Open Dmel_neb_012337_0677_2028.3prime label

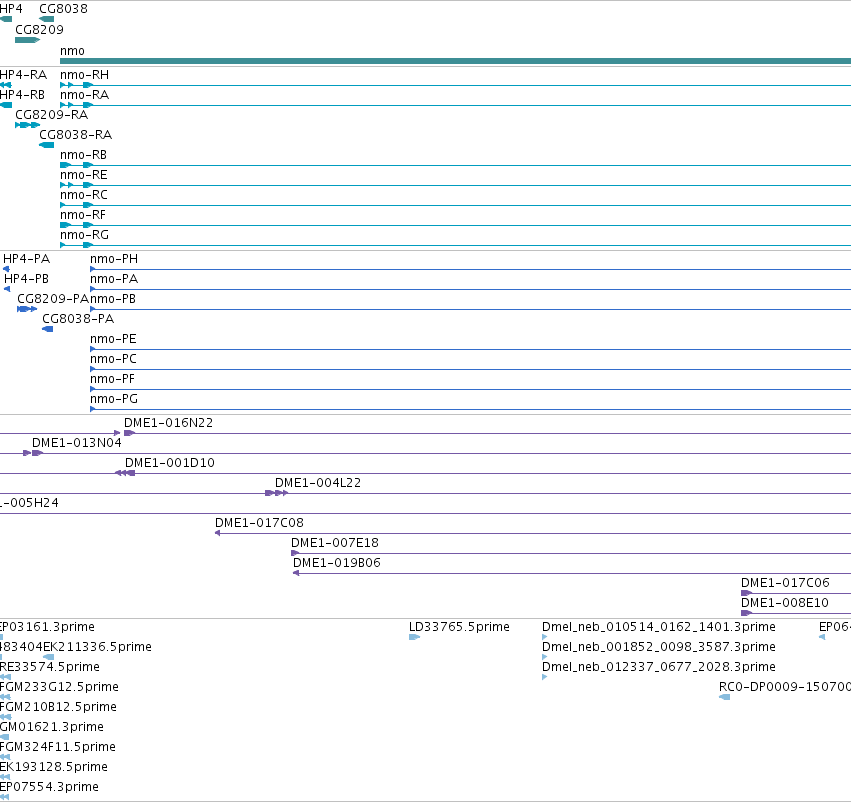(x=659, y=667)
